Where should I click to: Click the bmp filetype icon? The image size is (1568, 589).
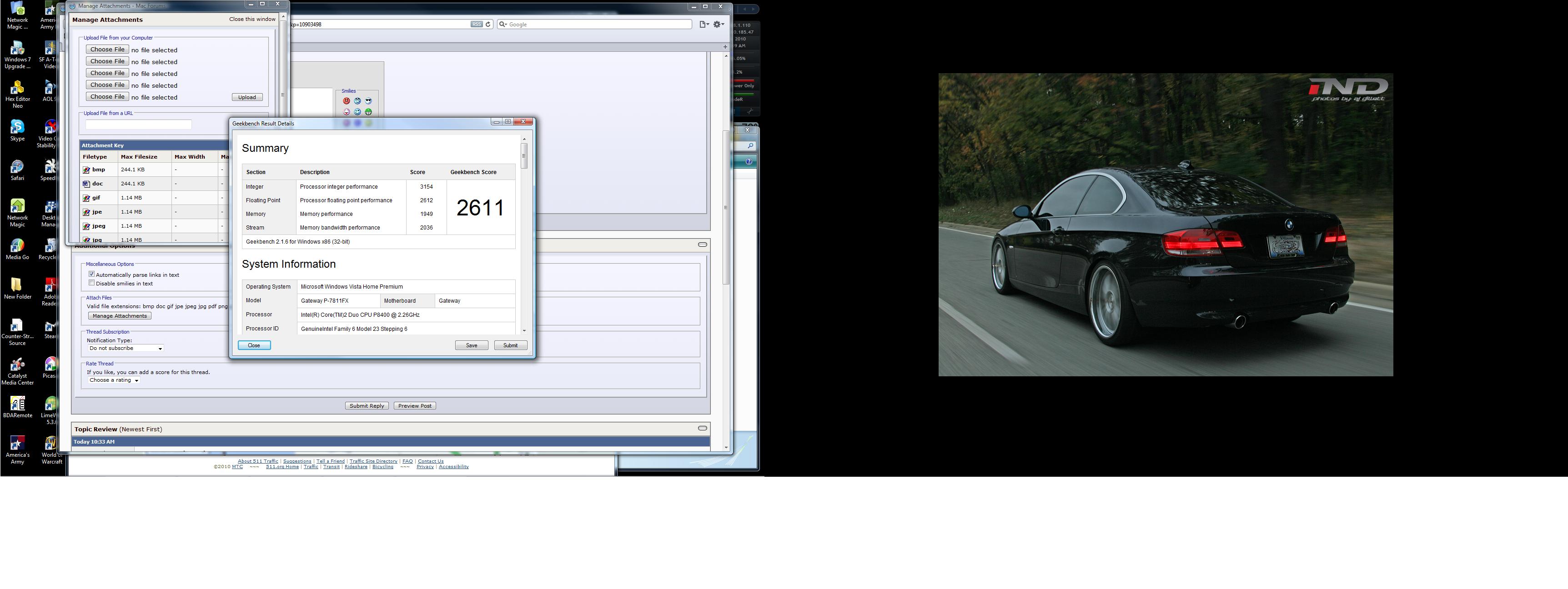86,170
